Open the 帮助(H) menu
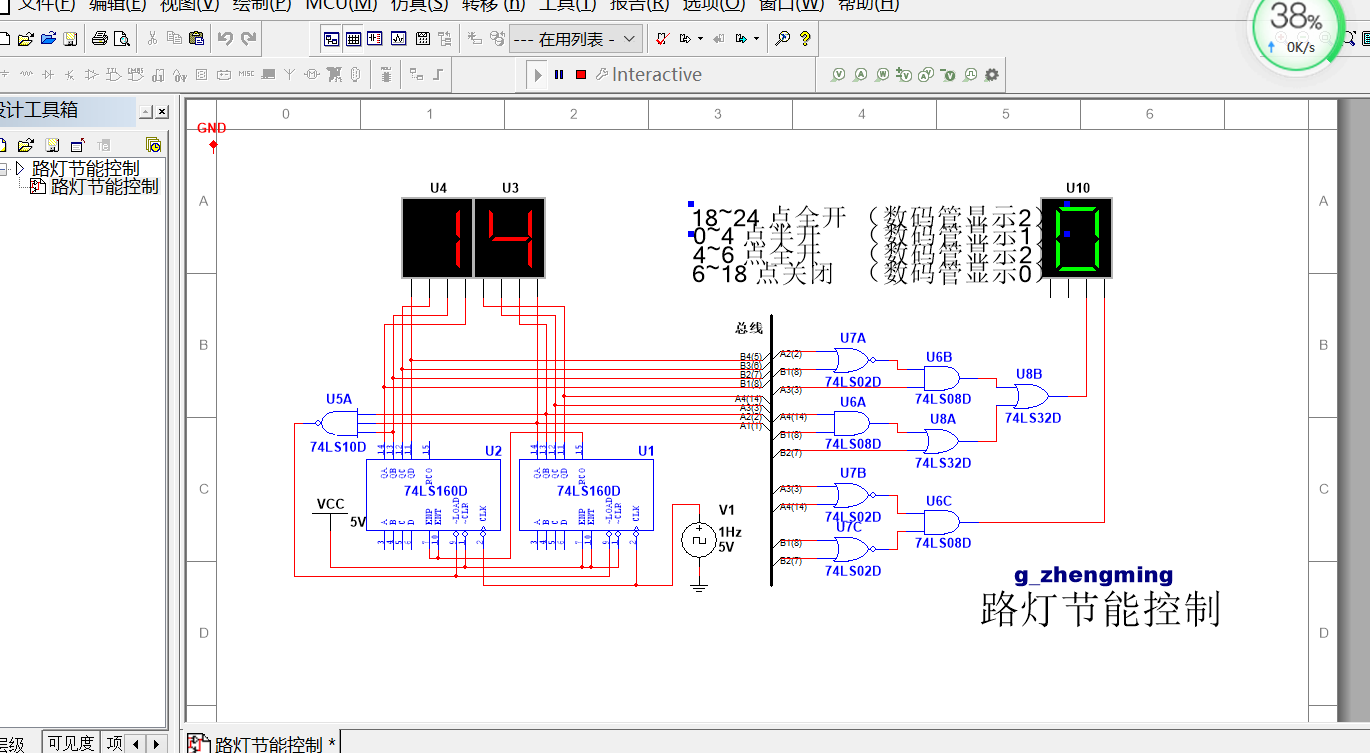Screen dimensions: 1370x753 point(869,5)
